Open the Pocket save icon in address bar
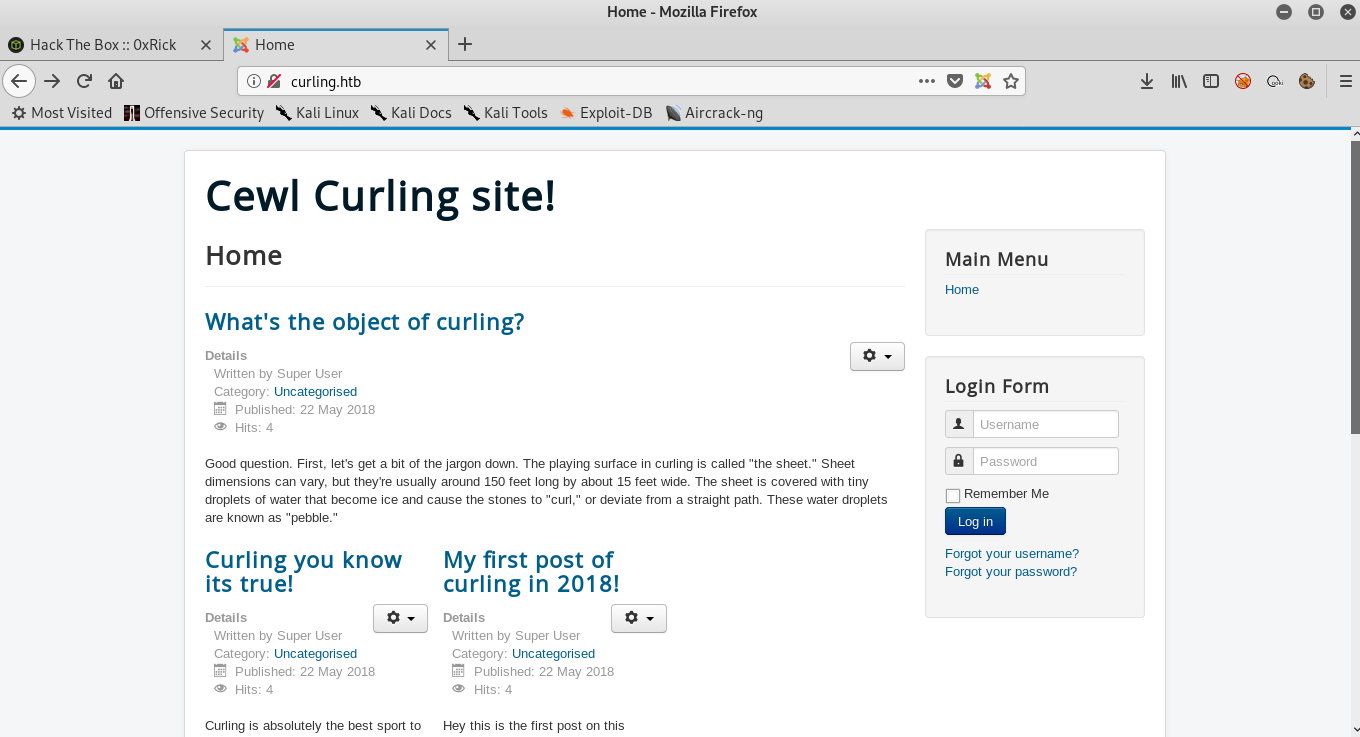Image resolution: width=1360 pixels, height=737 pixels. click(955, 81)
